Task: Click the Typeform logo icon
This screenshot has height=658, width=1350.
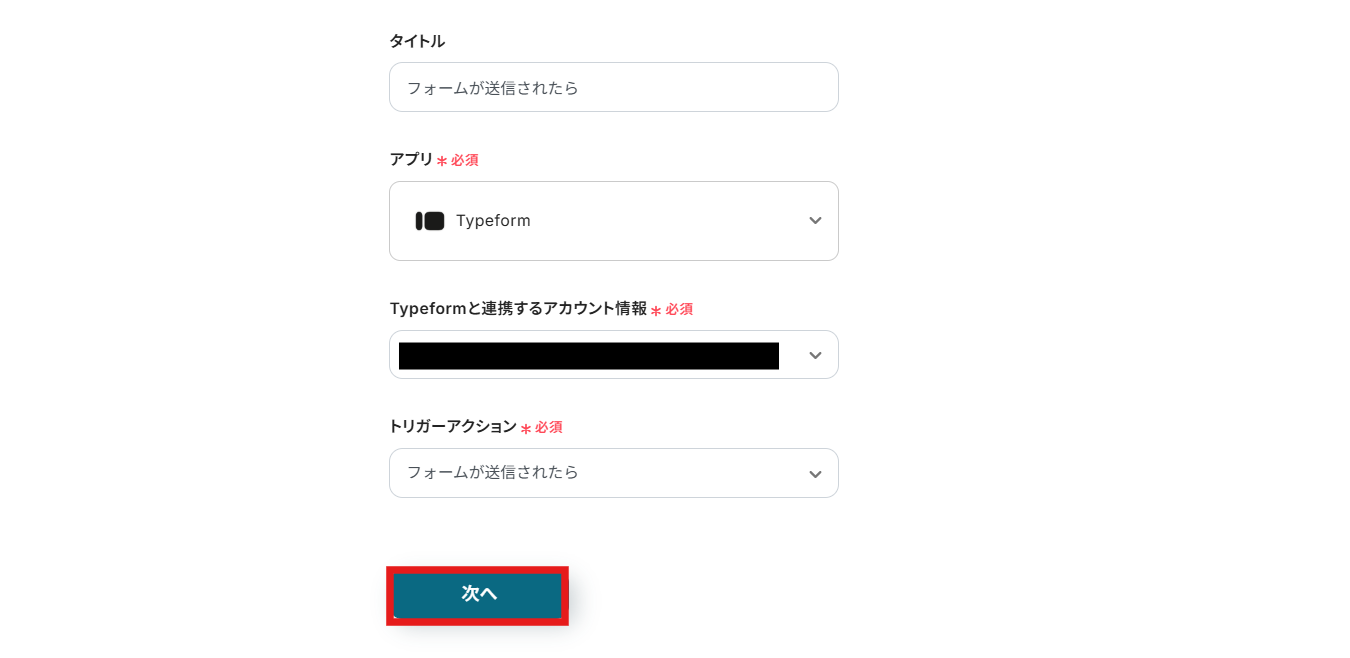Action: [430, 221]
